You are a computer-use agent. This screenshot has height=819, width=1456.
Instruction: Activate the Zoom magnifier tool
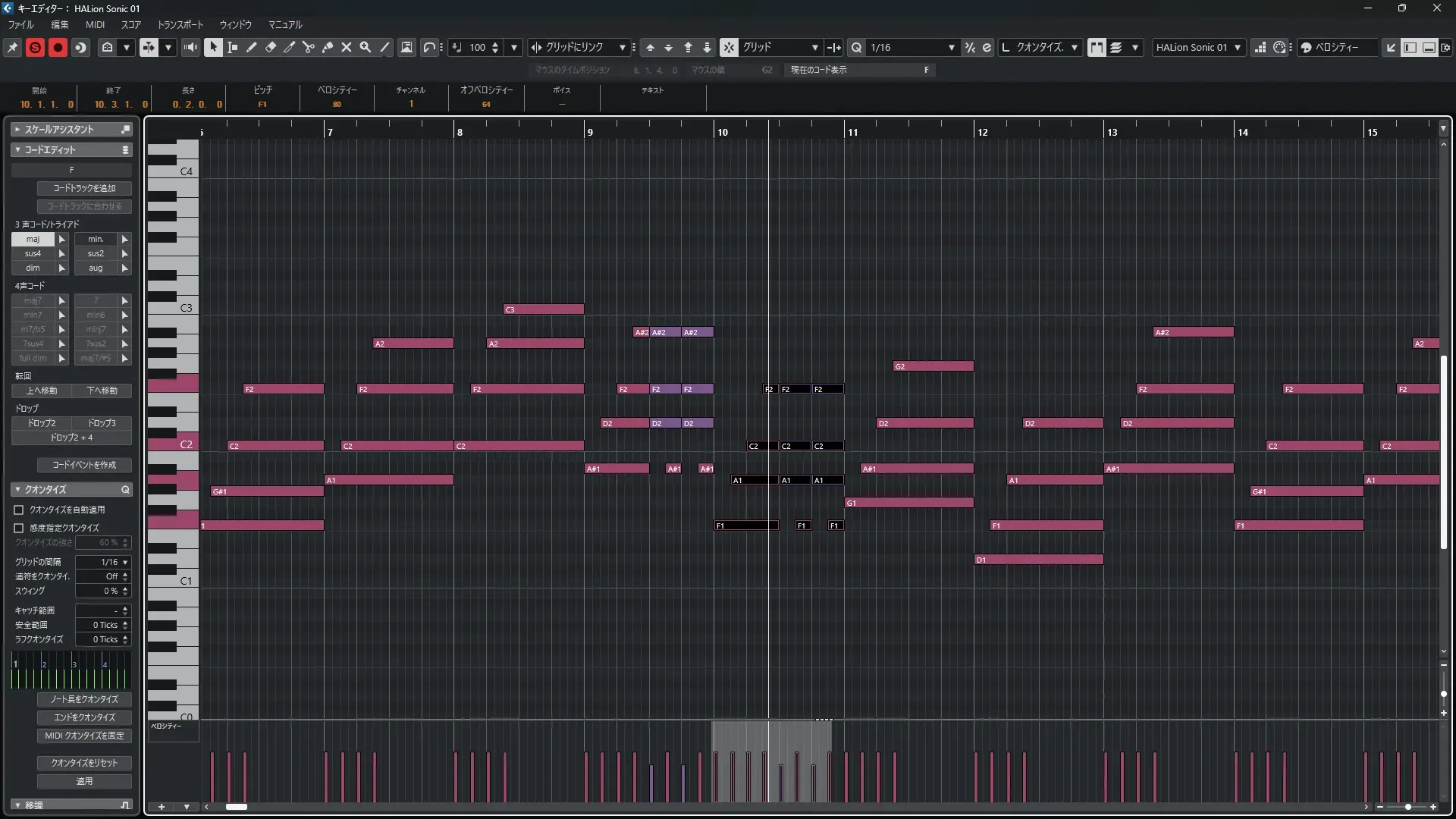tap(366, 47)
